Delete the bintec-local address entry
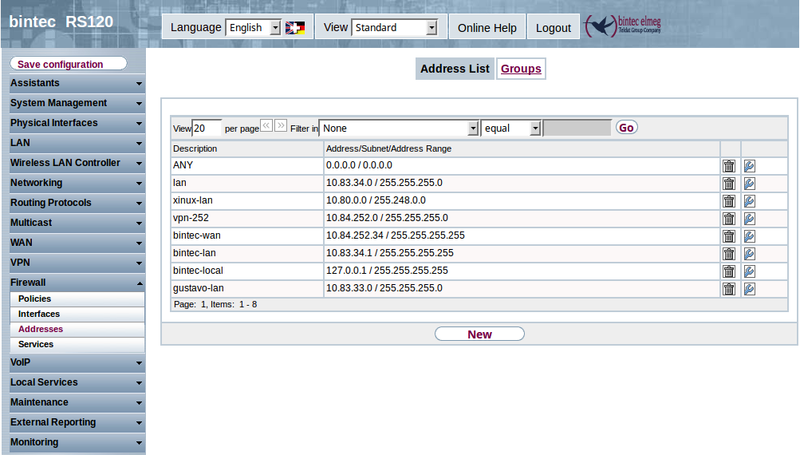Image resolution: width=800 pixels, height=455 pixels. [729, 271]
